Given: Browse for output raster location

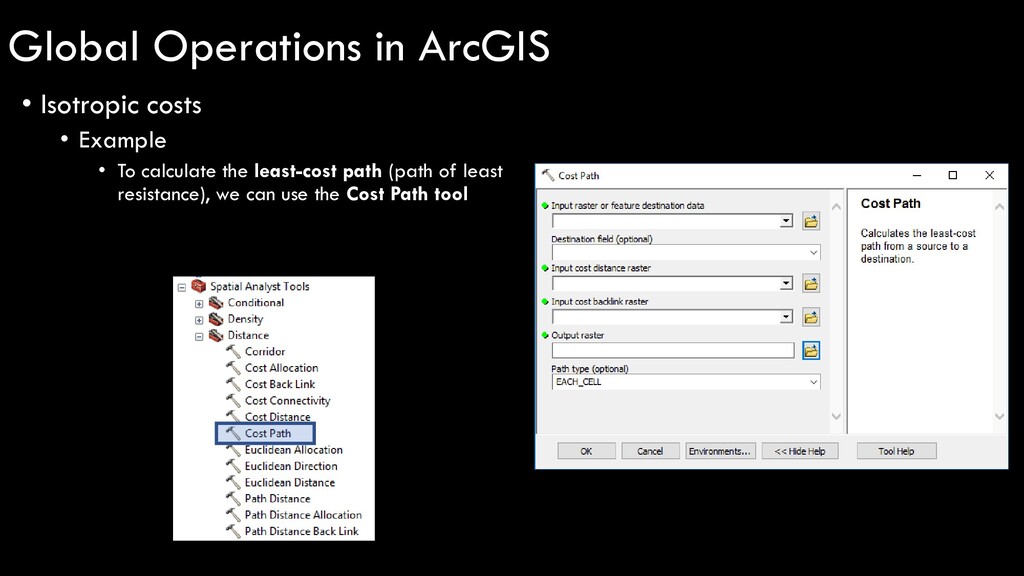Looking at the screenshot, I should [810, 351].
